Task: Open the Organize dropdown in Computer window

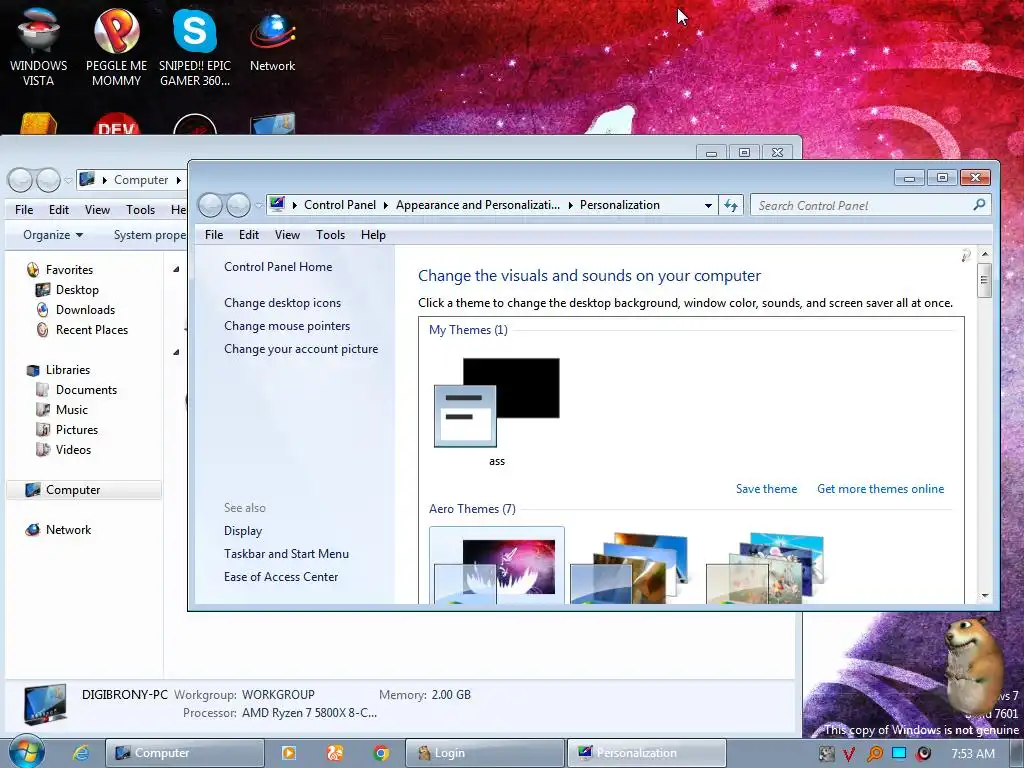Action: pyautogui.click(x=53, y=235)
